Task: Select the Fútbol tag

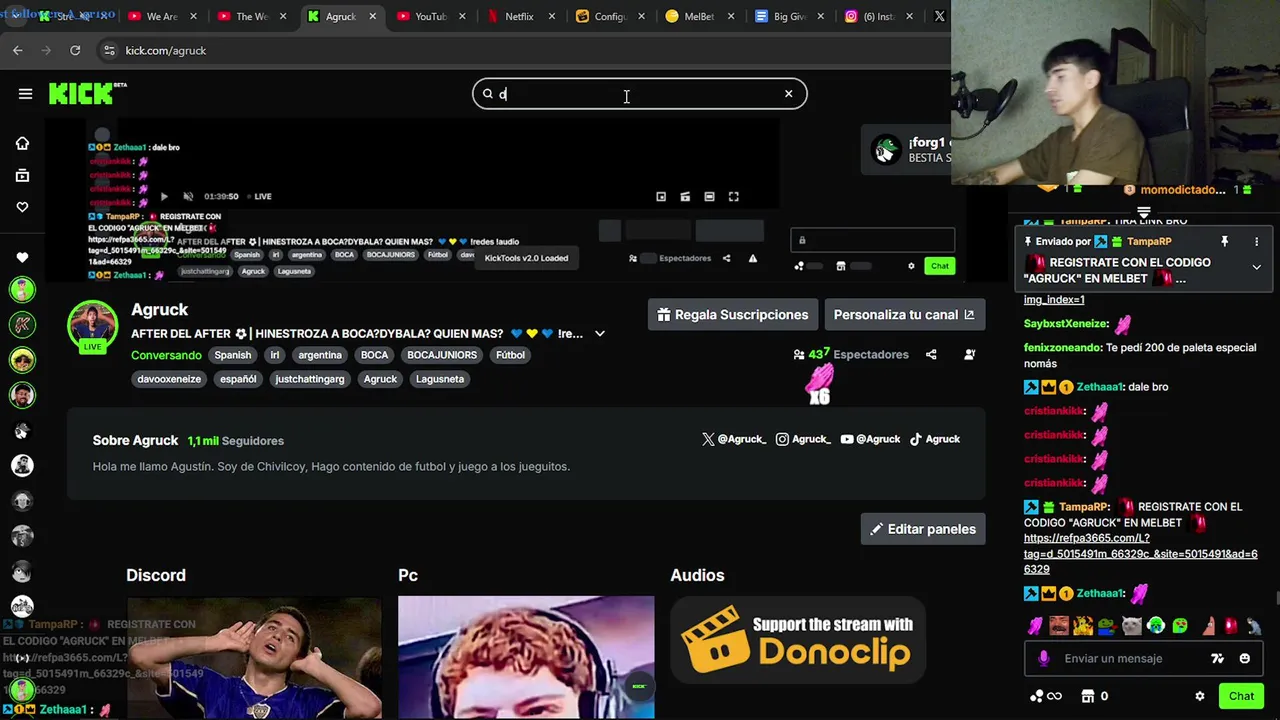Action: 510,355
